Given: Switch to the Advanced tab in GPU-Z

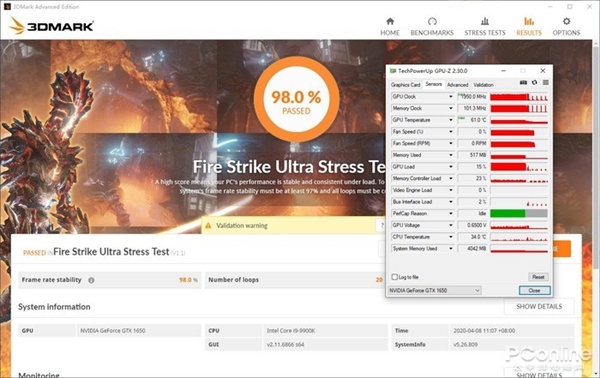Looking at the screenshot, I should point(458,85).
